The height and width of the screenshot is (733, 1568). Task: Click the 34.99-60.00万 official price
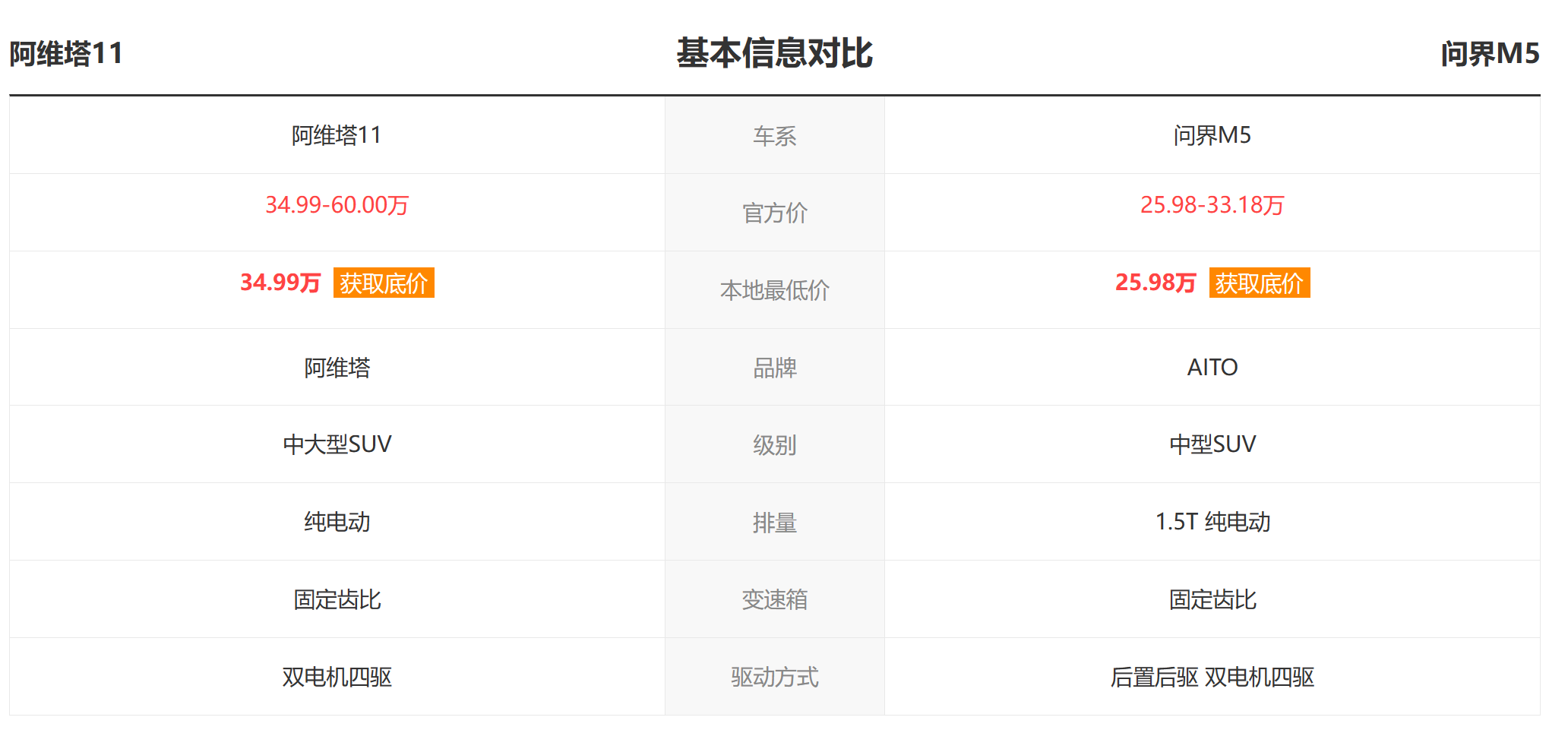point(337,205)
